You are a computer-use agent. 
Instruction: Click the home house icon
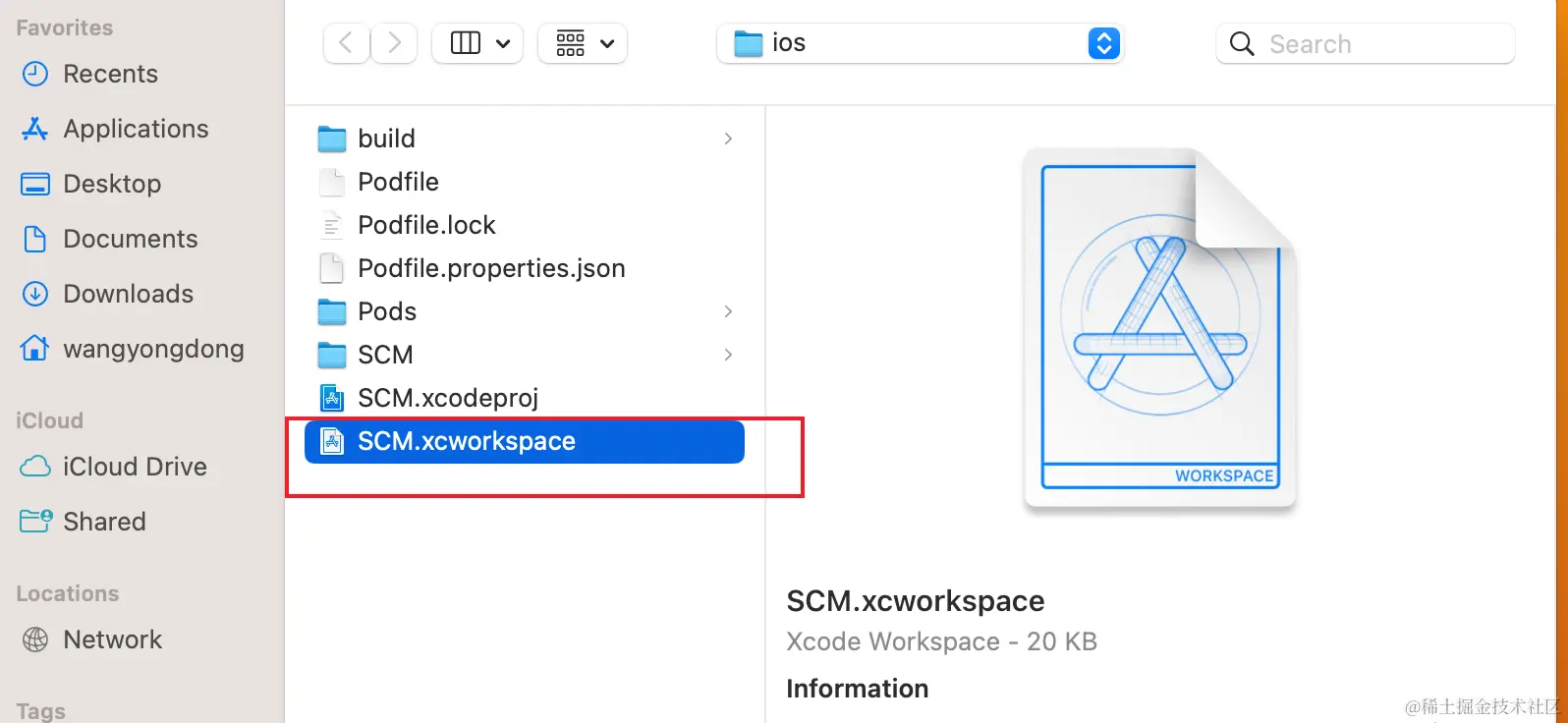pos(35,348)
